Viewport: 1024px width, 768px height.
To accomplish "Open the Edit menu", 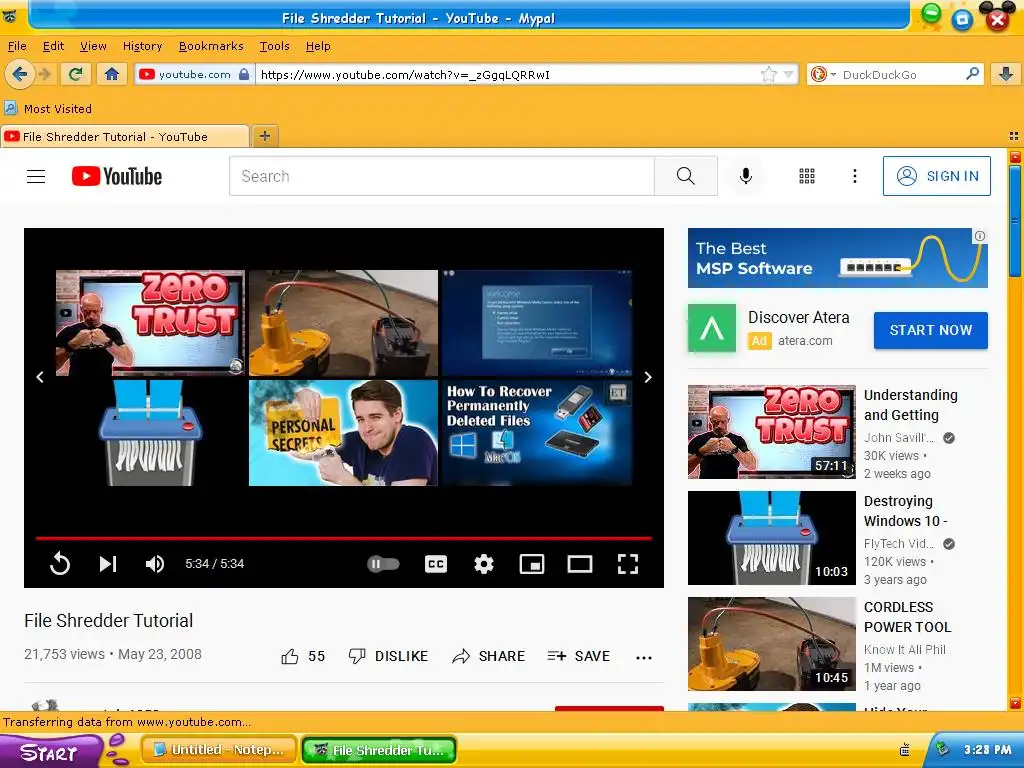I will (53, 46).
